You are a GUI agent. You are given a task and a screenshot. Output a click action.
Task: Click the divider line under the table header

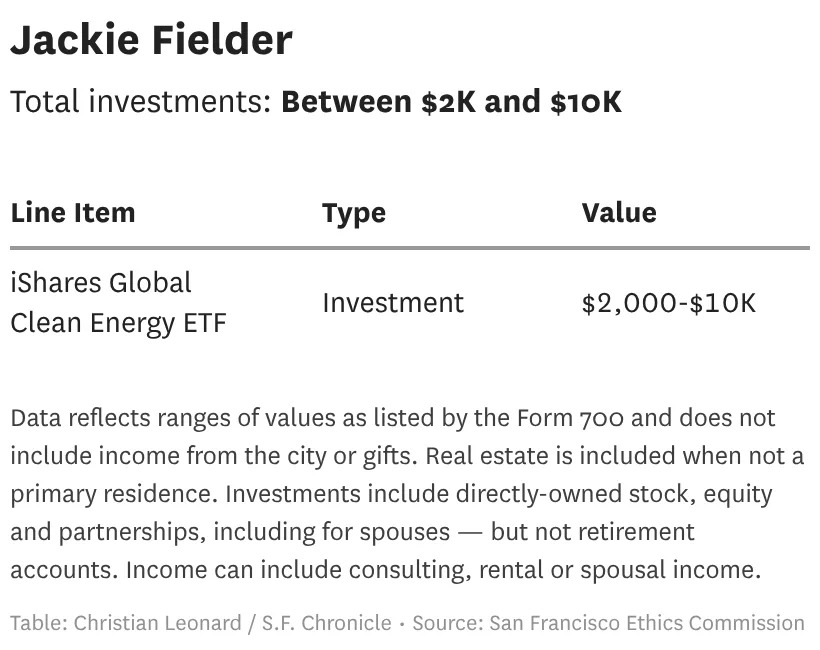click(x=410, y=247)
